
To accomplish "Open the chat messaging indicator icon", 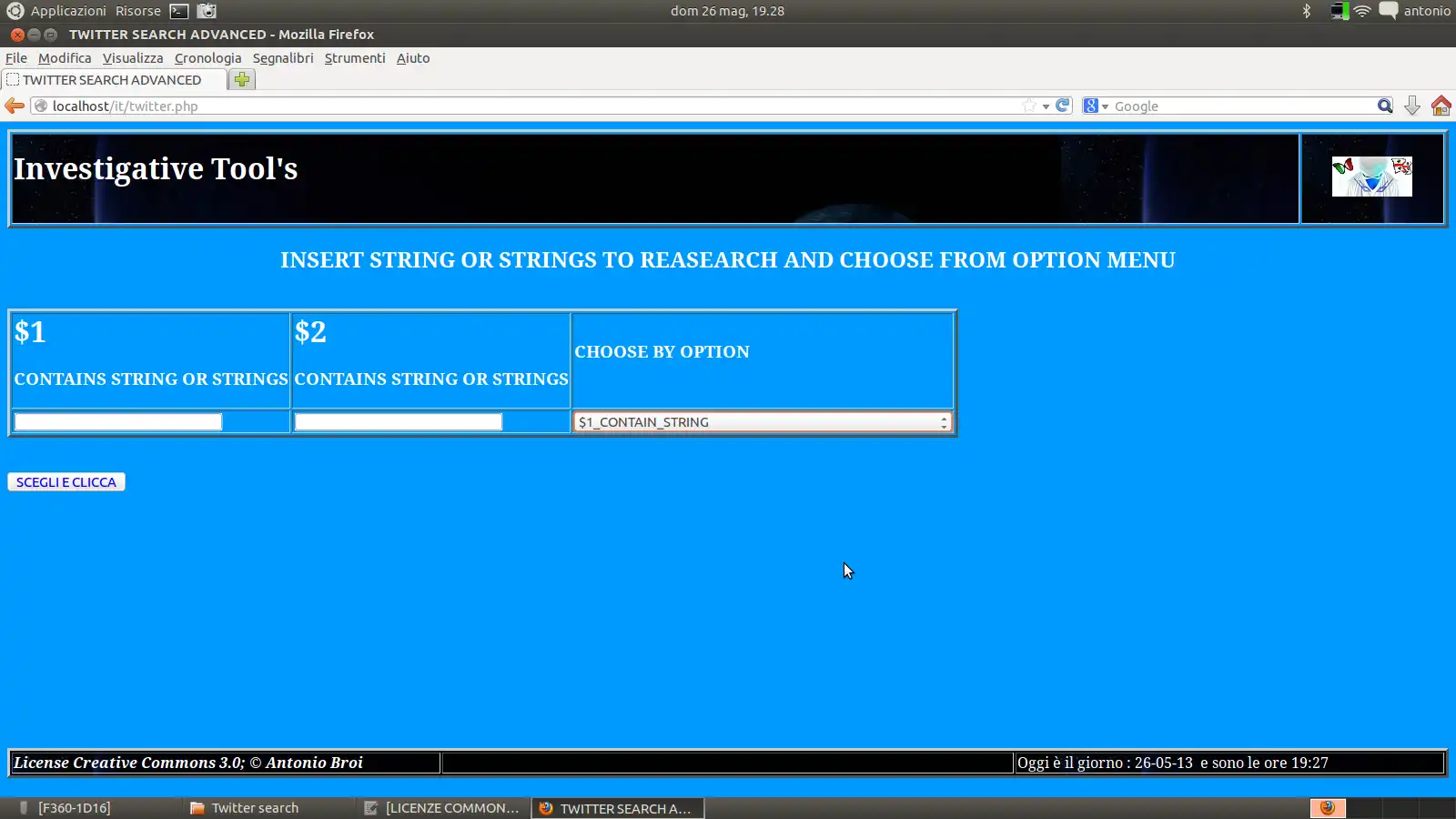I will pyautogui.click(x=1389, y=11).
